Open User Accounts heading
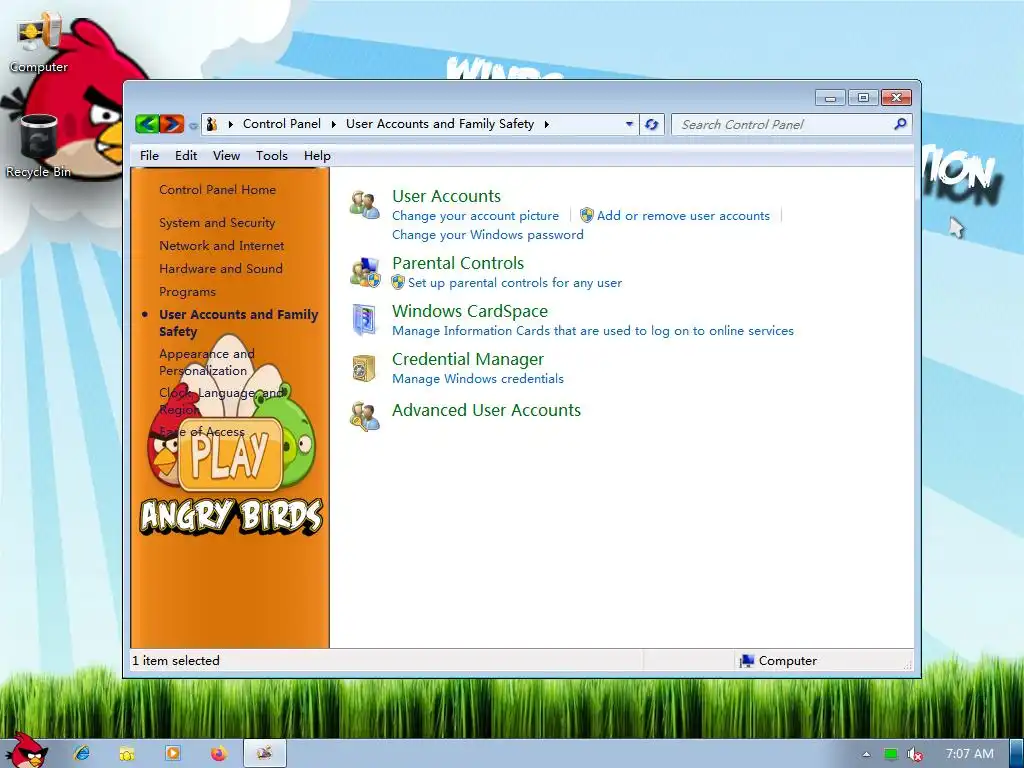1024x768 pixels. click(446, 196)
